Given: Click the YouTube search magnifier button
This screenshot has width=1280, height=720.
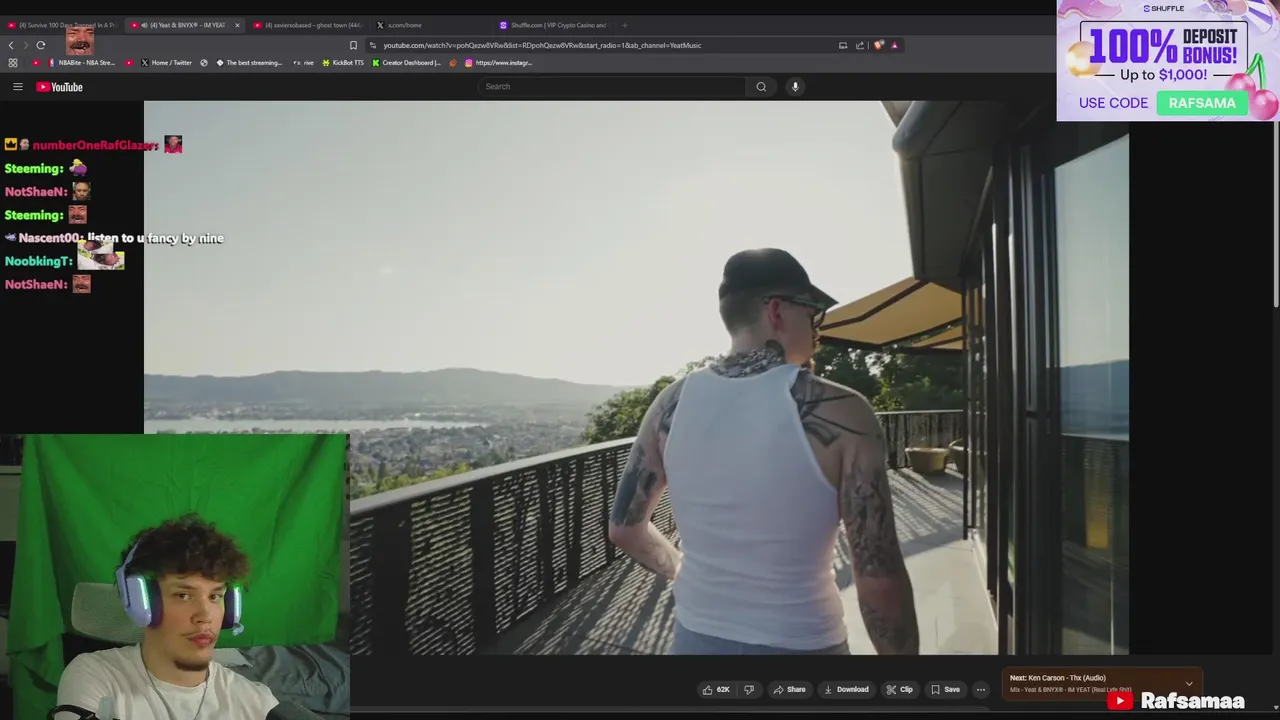Looking at the screenshot, I should pyautogui.click(x=761, y=87).
